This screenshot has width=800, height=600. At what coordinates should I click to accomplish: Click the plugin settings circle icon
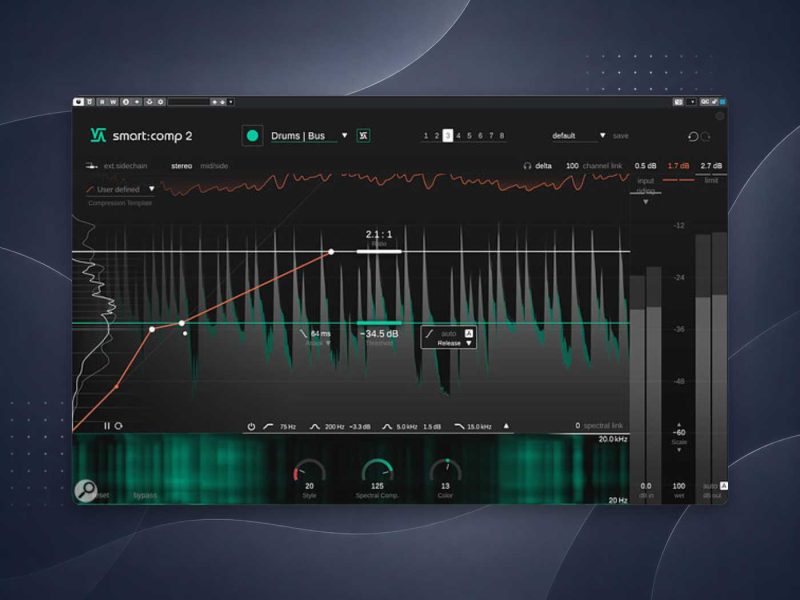pyautogui.click(x=720, y=116)
